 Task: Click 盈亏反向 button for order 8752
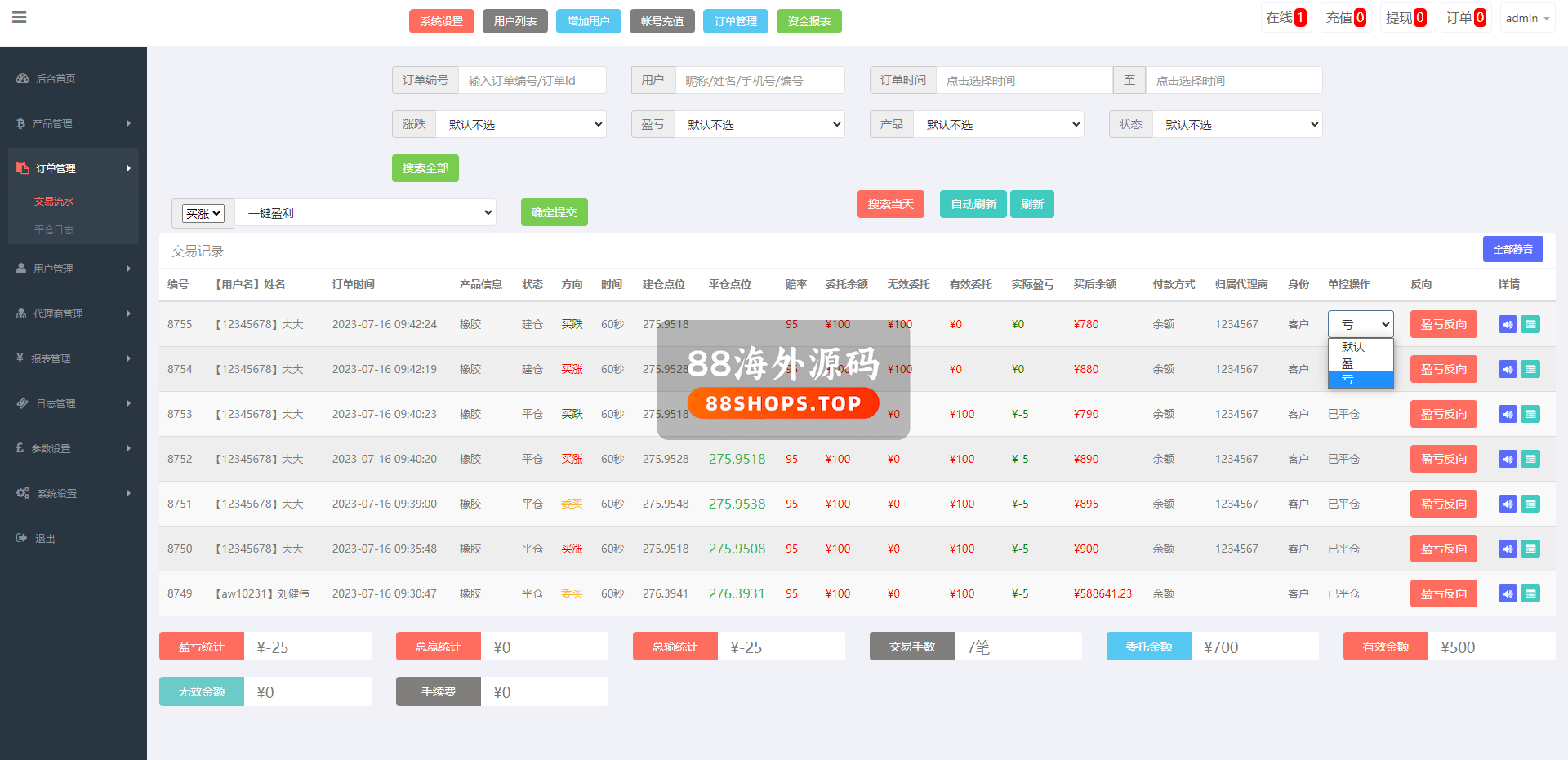coord(1443,460)
